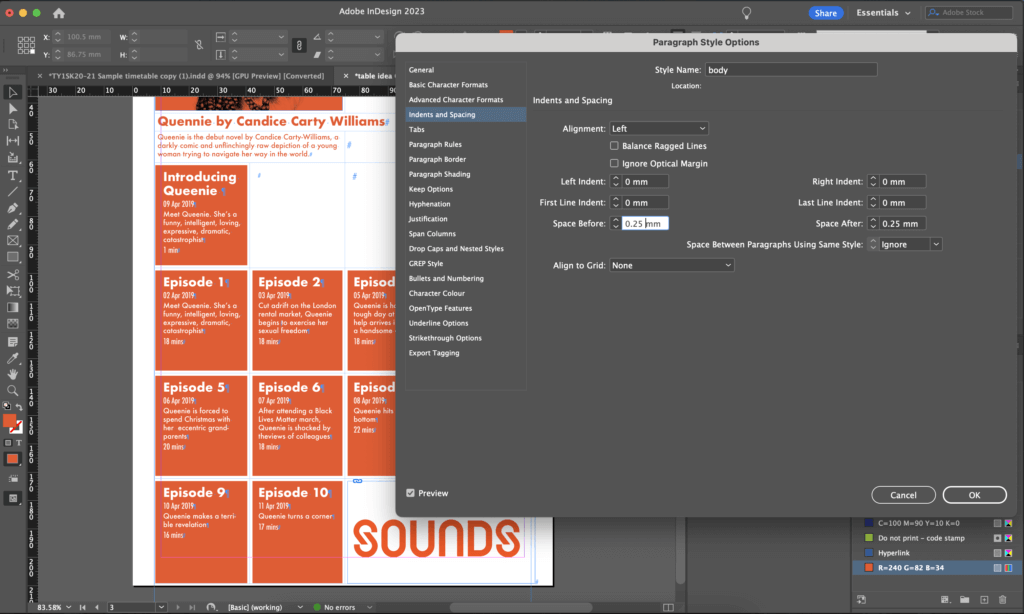Screen dimensions: 1024x614
Task: Select the Gradient Swatch tool
Action: [x=12, y=307]
